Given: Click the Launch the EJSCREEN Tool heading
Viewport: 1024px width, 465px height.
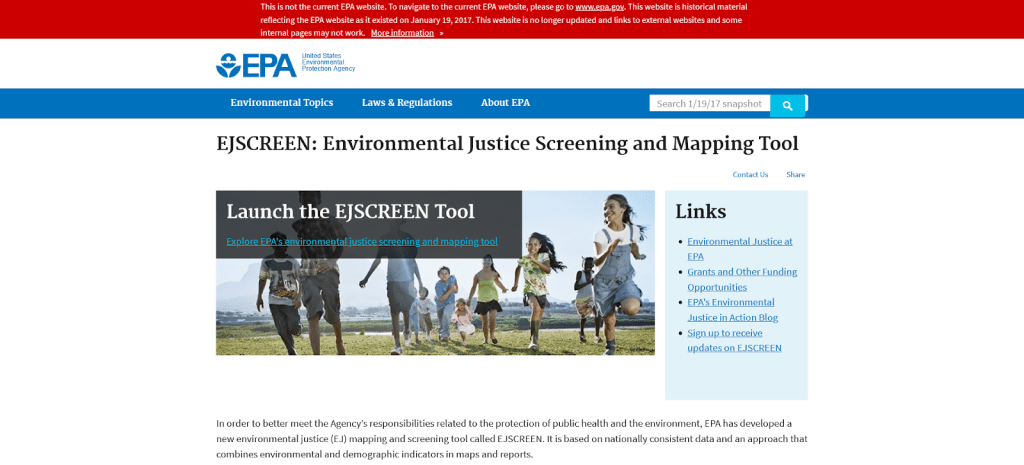Looking at the screenshot, I should 350,211.
